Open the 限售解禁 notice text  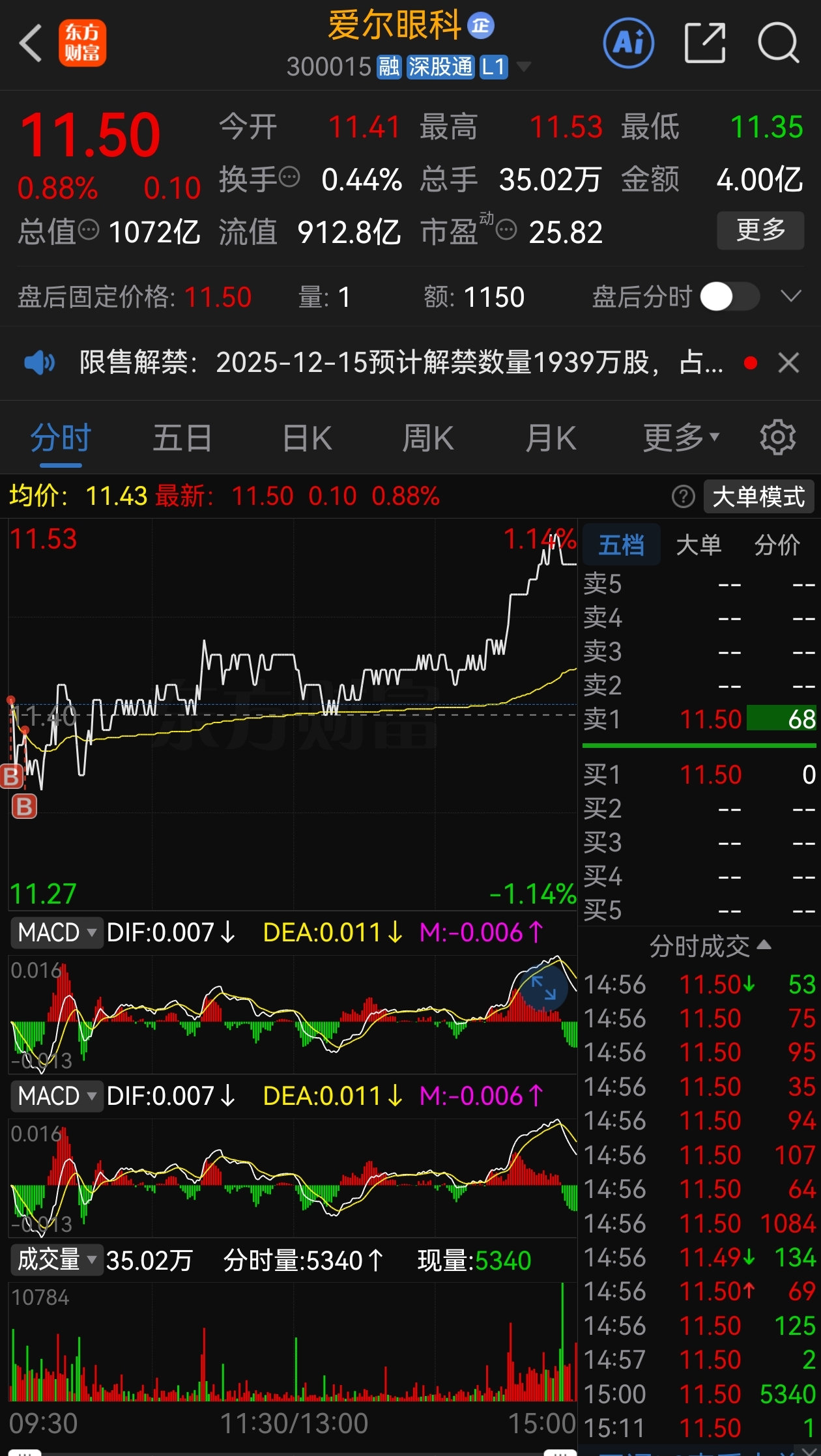click(401, 362)
